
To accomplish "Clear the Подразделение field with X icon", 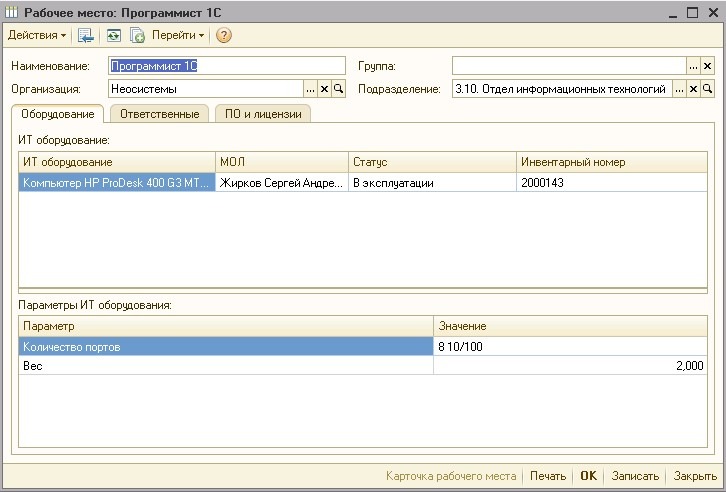I will [693, 89].
